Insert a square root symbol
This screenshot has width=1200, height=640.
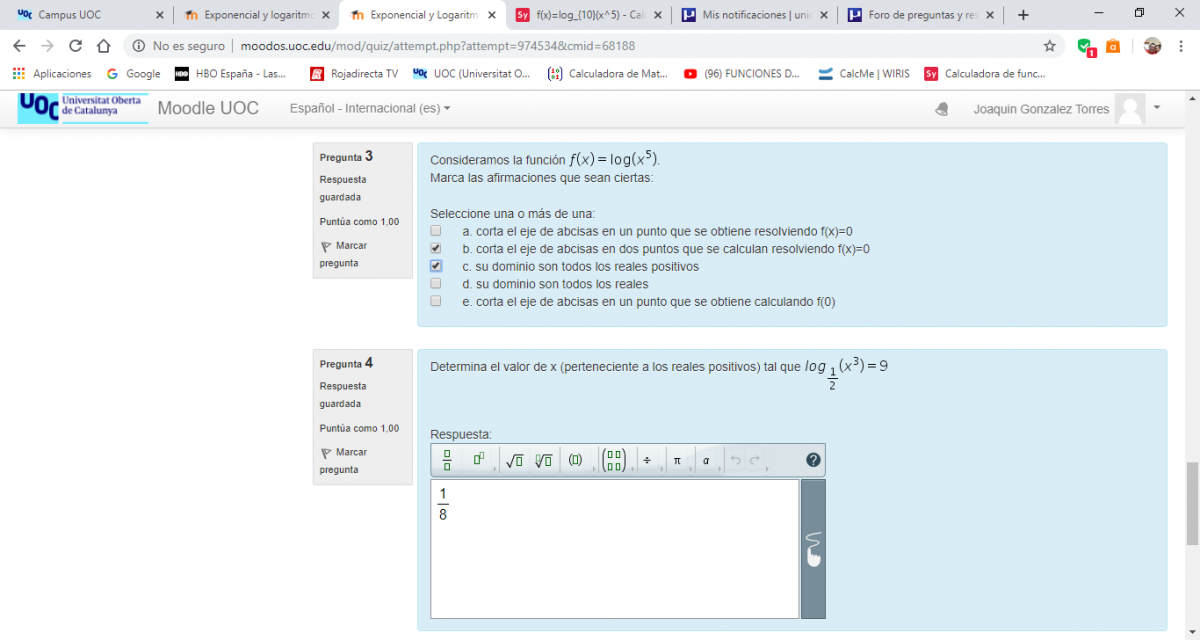tap(514, 460)
